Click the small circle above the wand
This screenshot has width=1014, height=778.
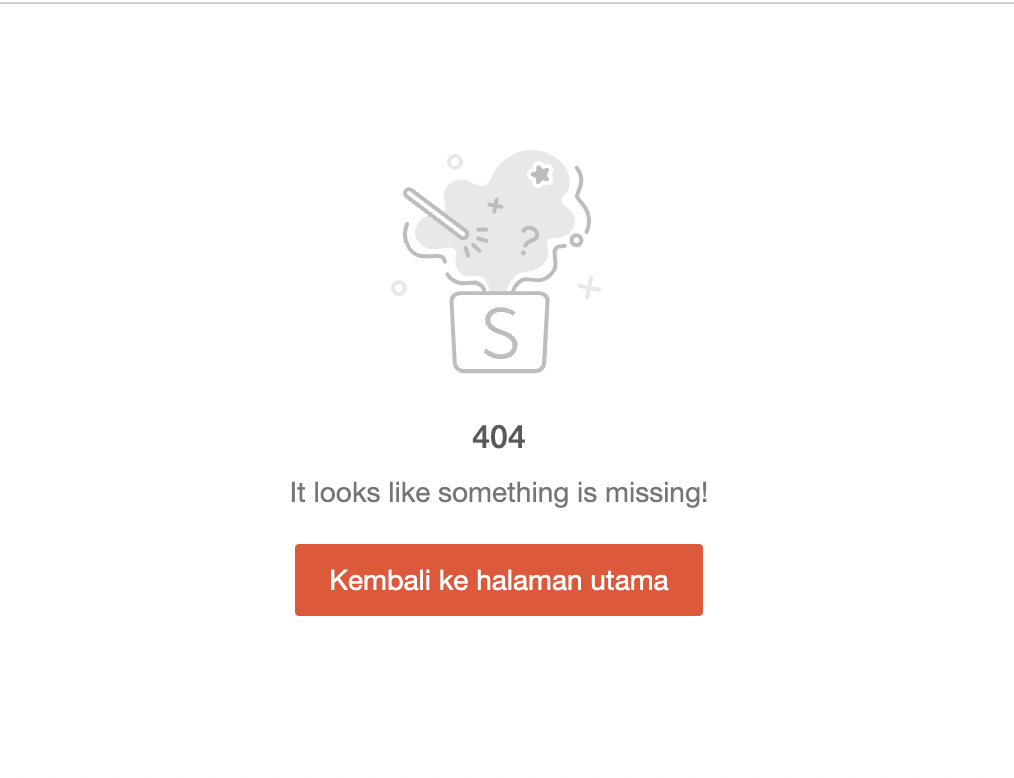pos(455,162)
